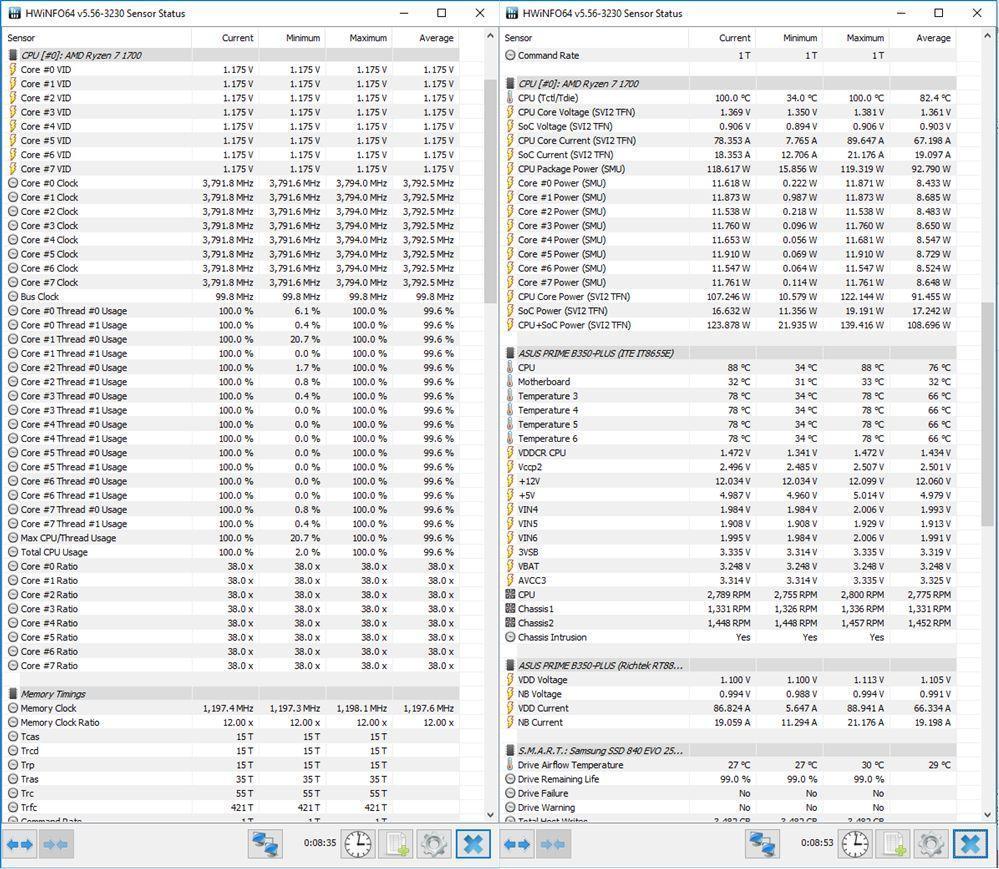Click the blue X close-sensors icon in left window
Viewport: 999px width, 869px height.
473,844
